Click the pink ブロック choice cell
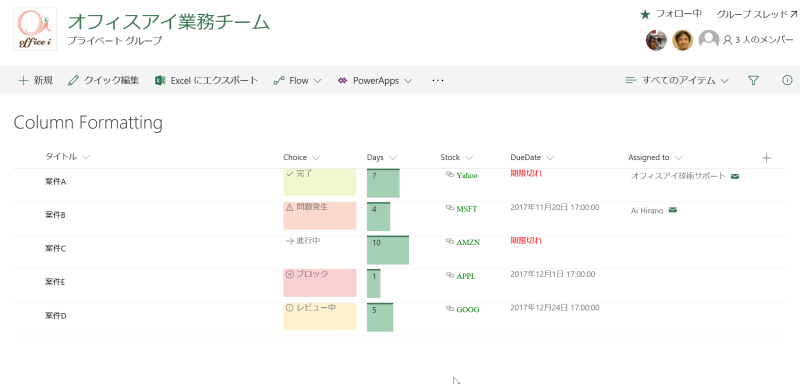This screenshot has height=384, width=800. click(x=320, y=283)
